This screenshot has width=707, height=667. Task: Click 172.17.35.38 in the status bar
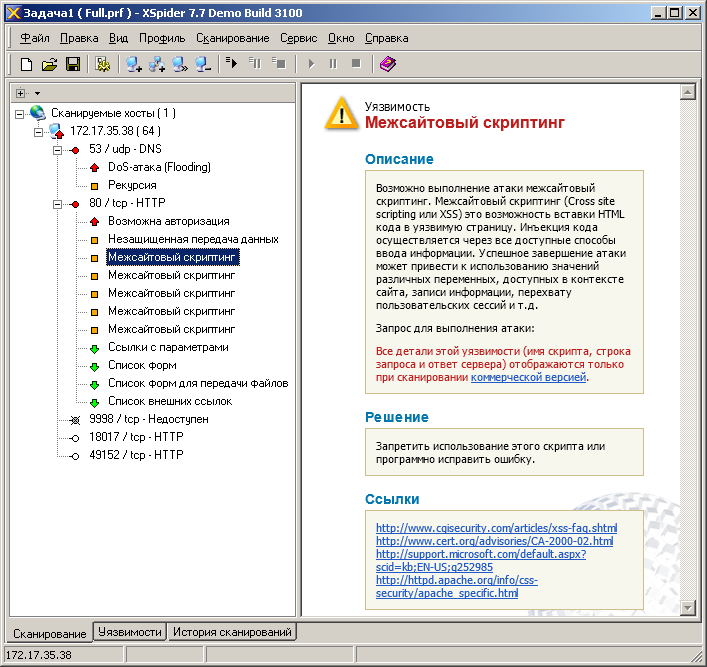[39, 655]
